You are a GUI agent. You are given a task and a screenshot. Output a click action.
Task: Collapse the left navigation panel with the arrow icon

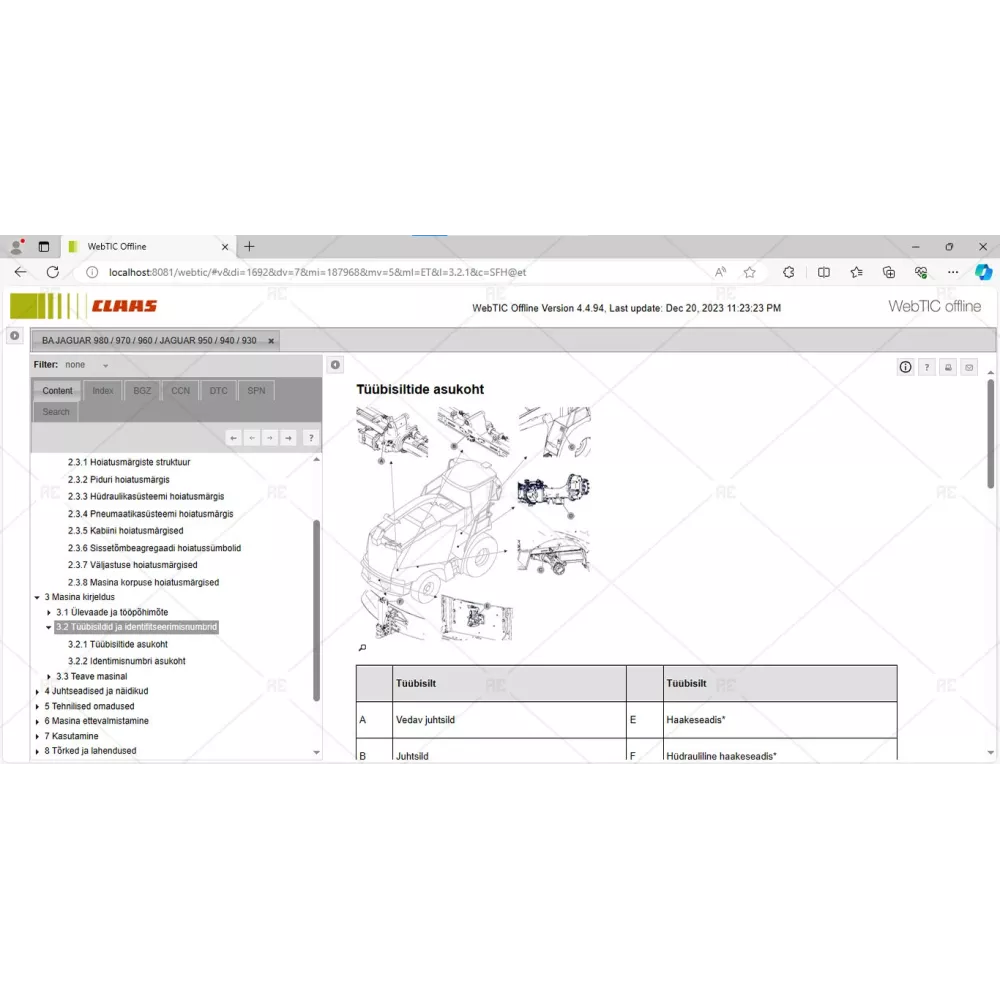336,365
